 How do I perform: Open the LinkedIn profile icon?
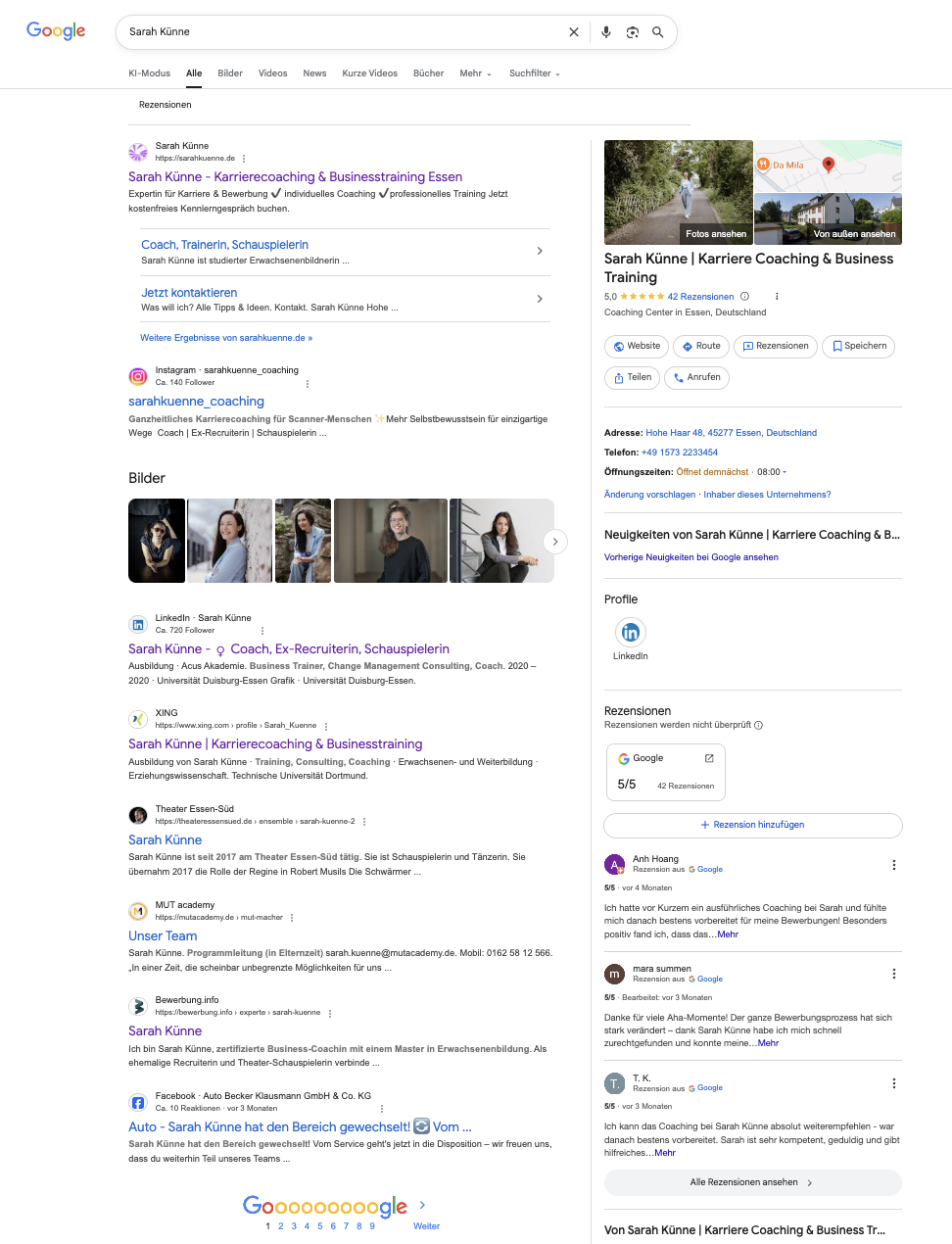[x=631, y=633]
